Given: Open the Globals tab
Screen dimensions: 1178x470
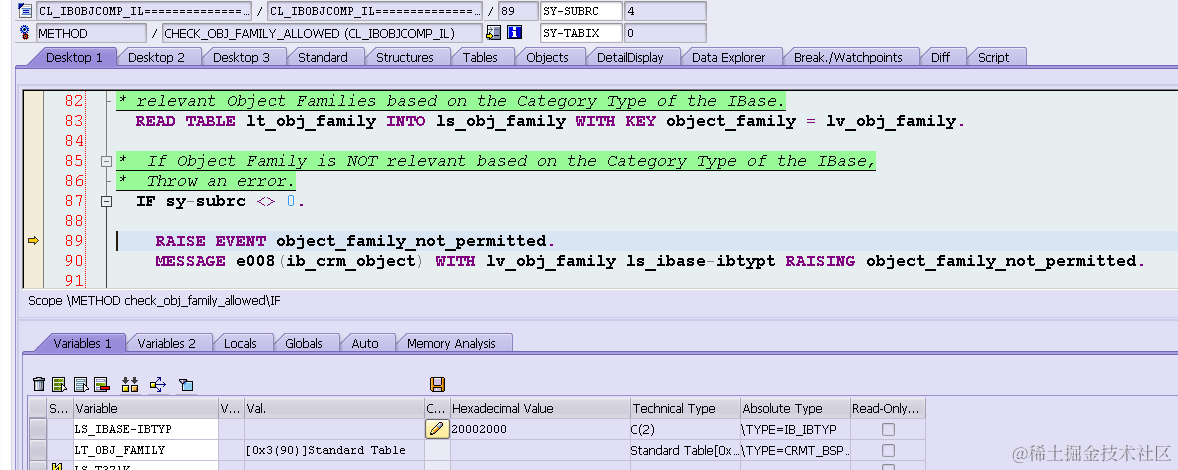Looking at the screenshot, I should click(x=304, y=343).
